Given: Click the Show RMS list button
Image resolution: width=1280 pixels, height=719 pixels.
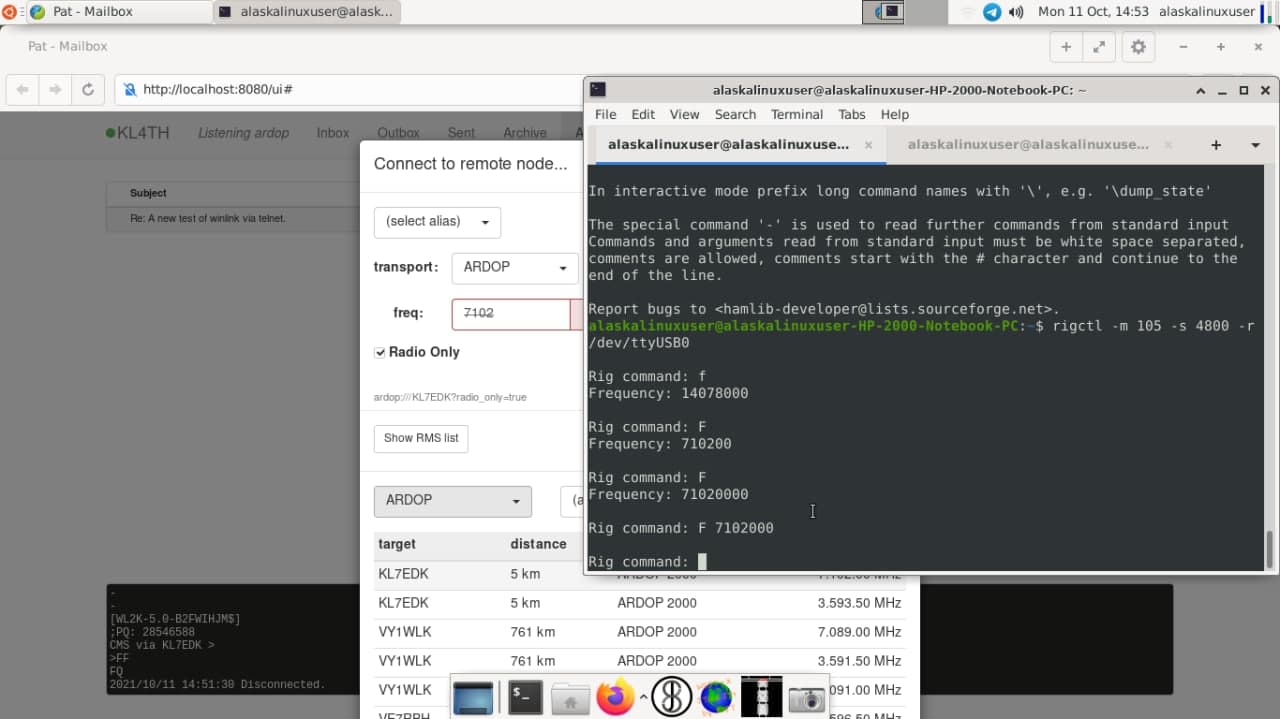Looking at the screenshot, I should 421,438.
